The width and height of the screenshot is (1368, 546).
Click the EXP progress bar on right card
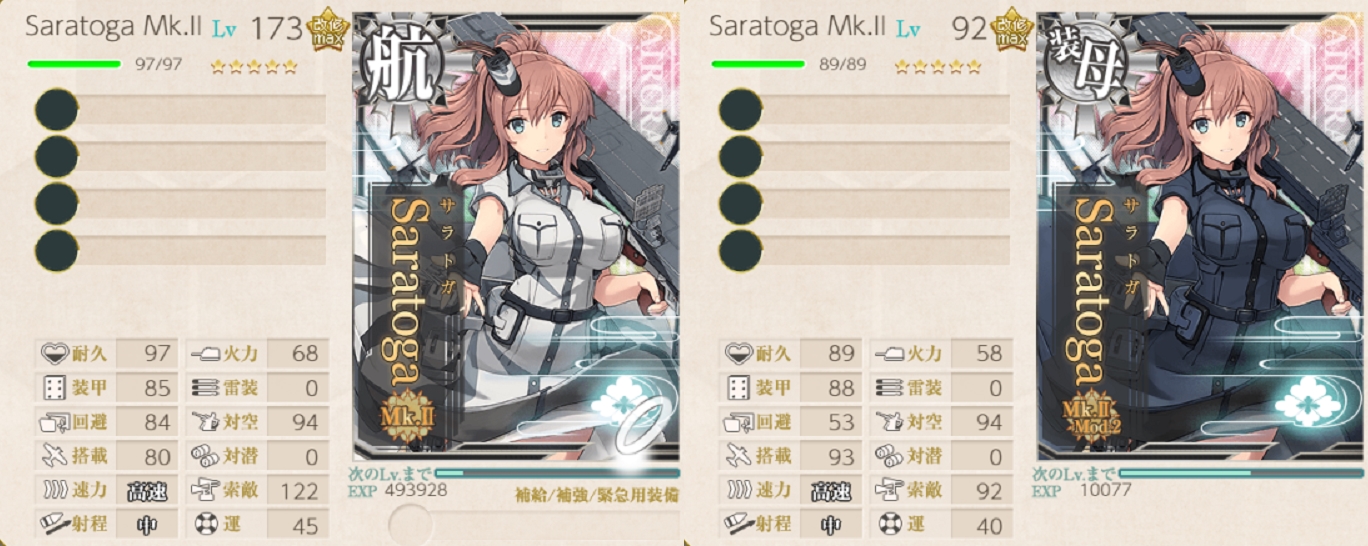click(1241, 473)
